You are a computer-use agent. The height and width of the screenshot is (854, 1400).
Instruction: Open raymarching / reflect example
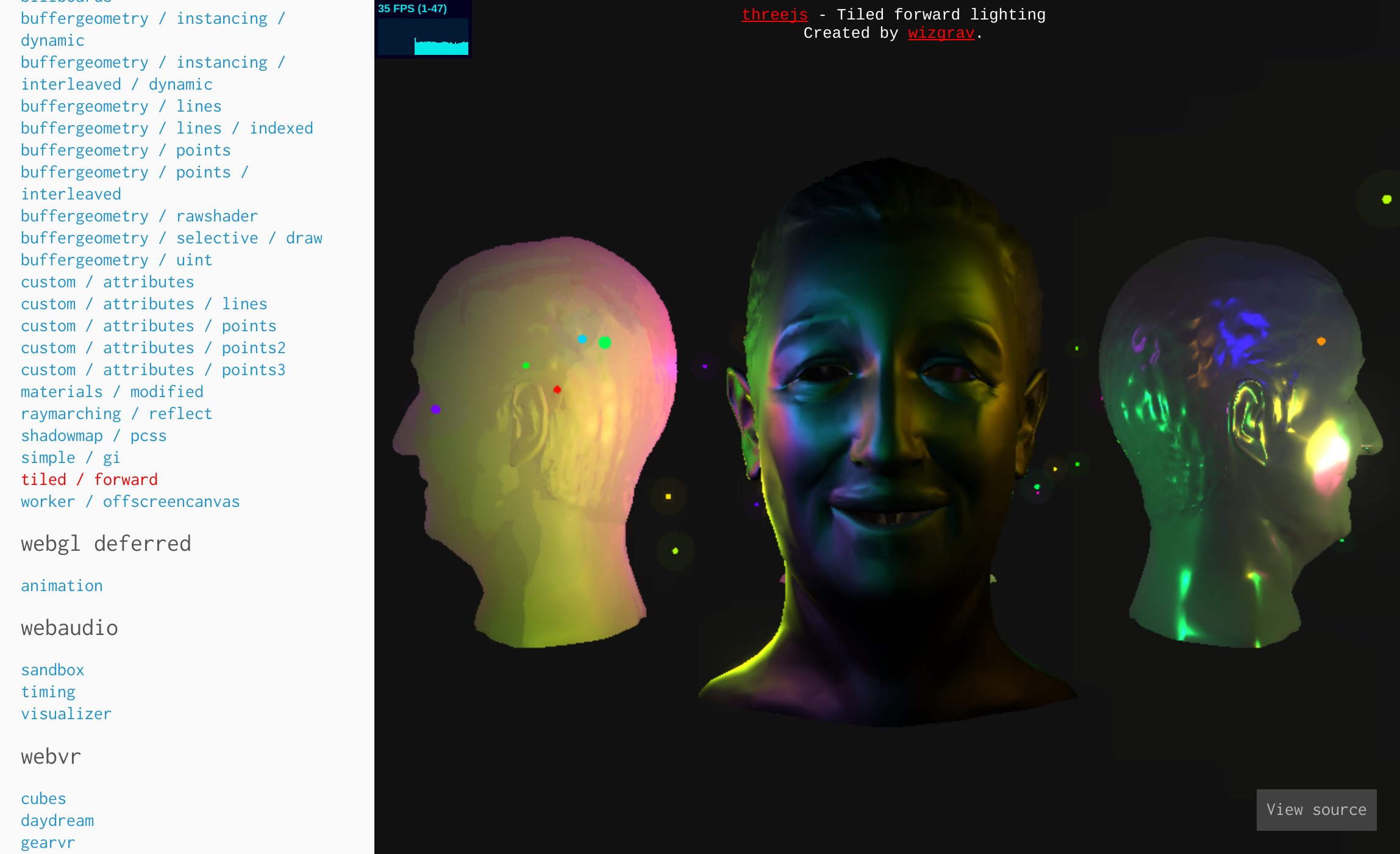[x=116, y=414]
